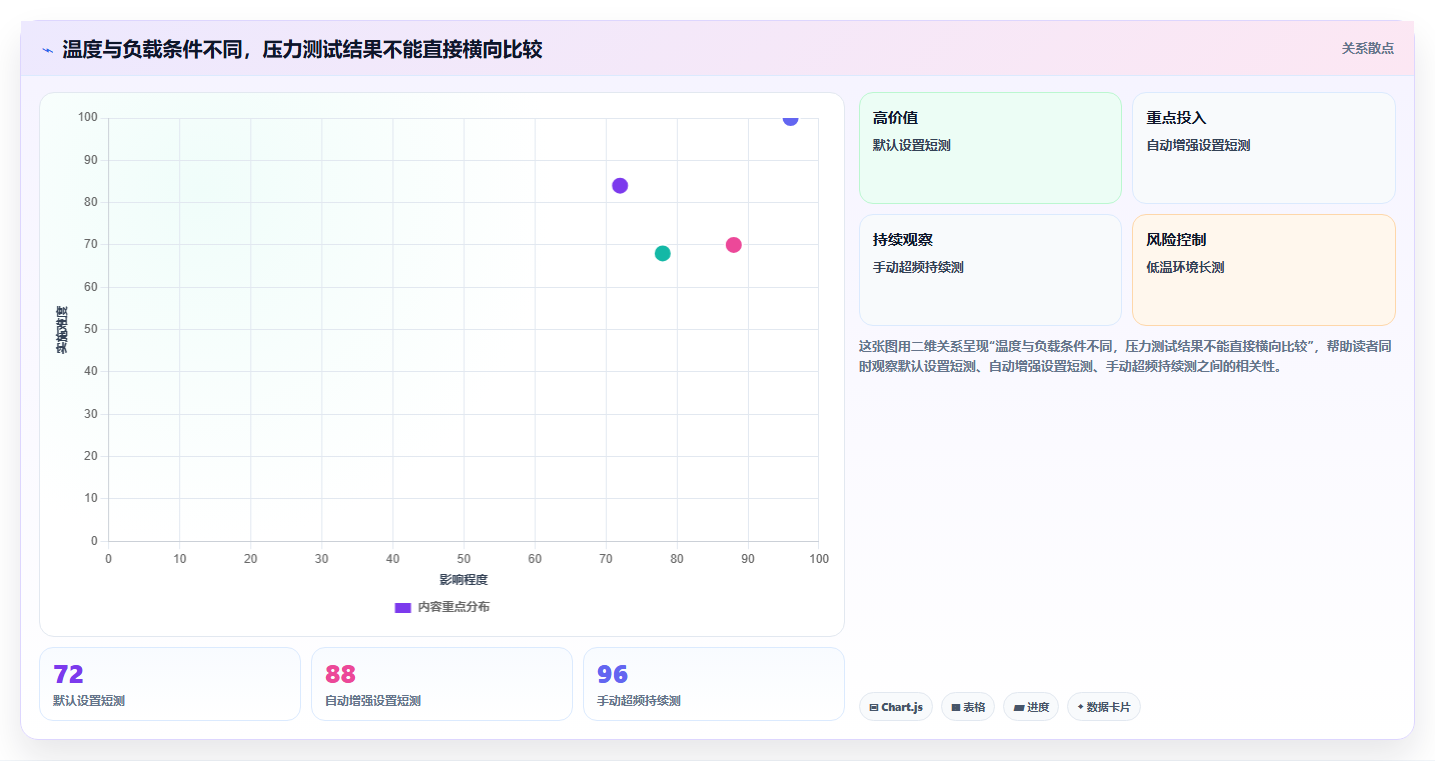Select the purple scatter point near 72
The height and width of the screenshot is (761, 1435).
pyautogui.click(x=620, y=186)
